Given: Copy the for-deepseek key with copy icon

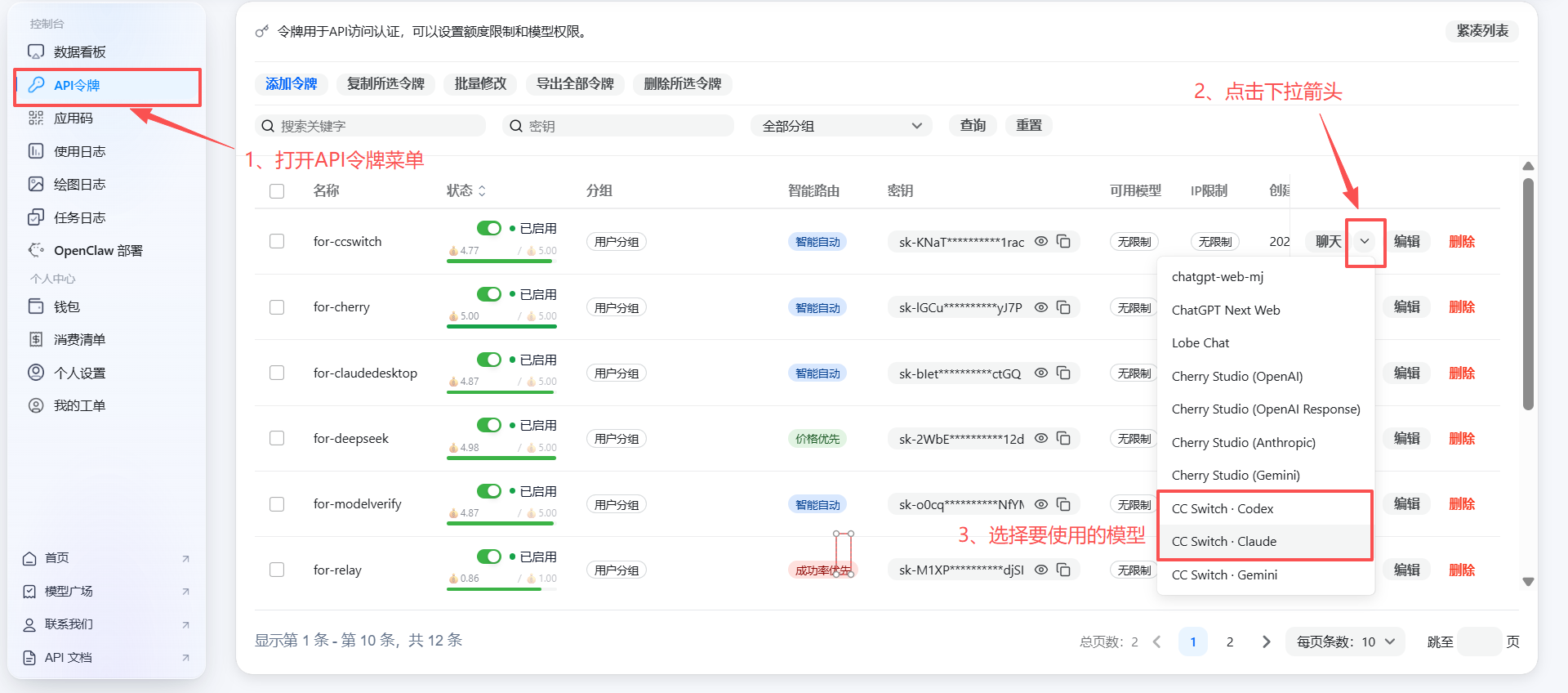Looking at the screenshot, I should pyautogui.click(x=1063, y=438).
